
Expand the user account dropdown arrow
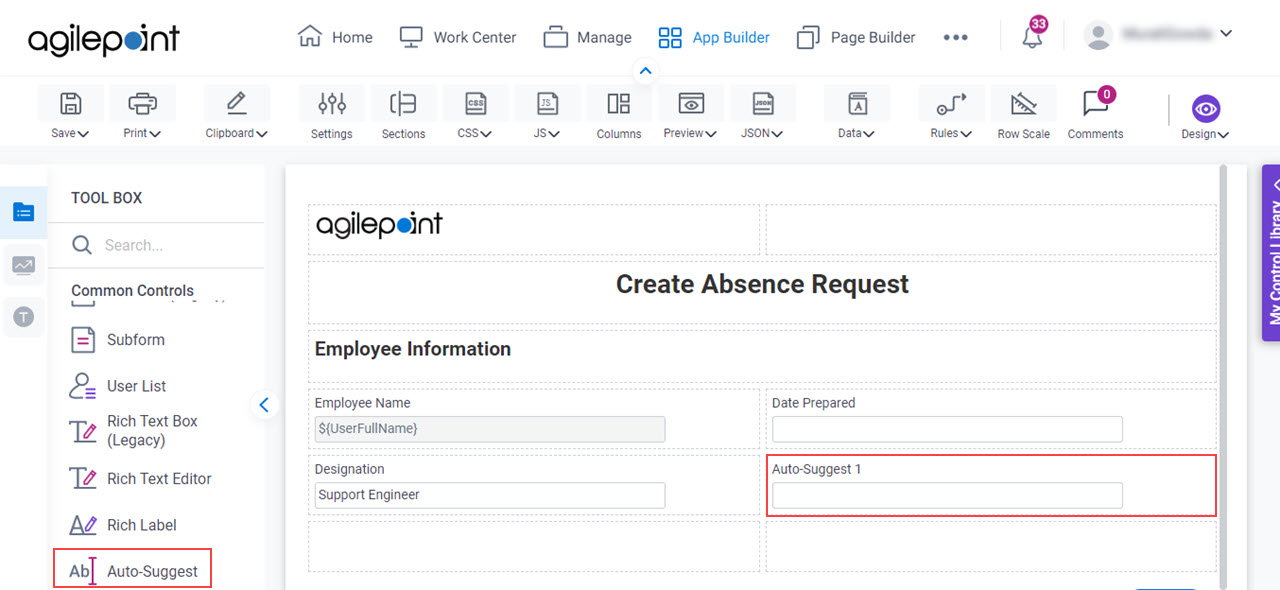(x=1226, y=34)
